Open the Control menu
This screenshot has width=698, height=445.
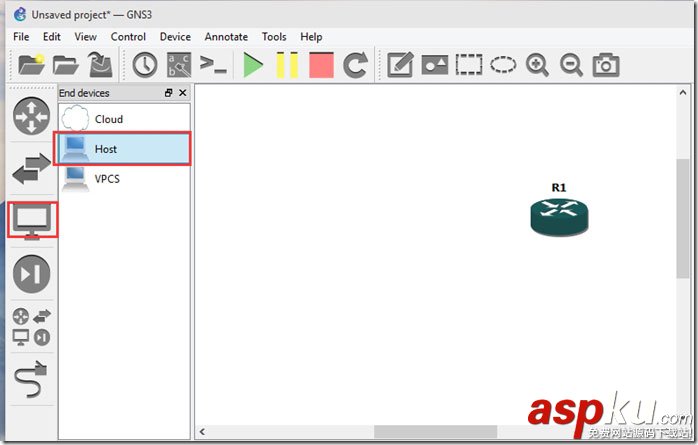(128, 37)
